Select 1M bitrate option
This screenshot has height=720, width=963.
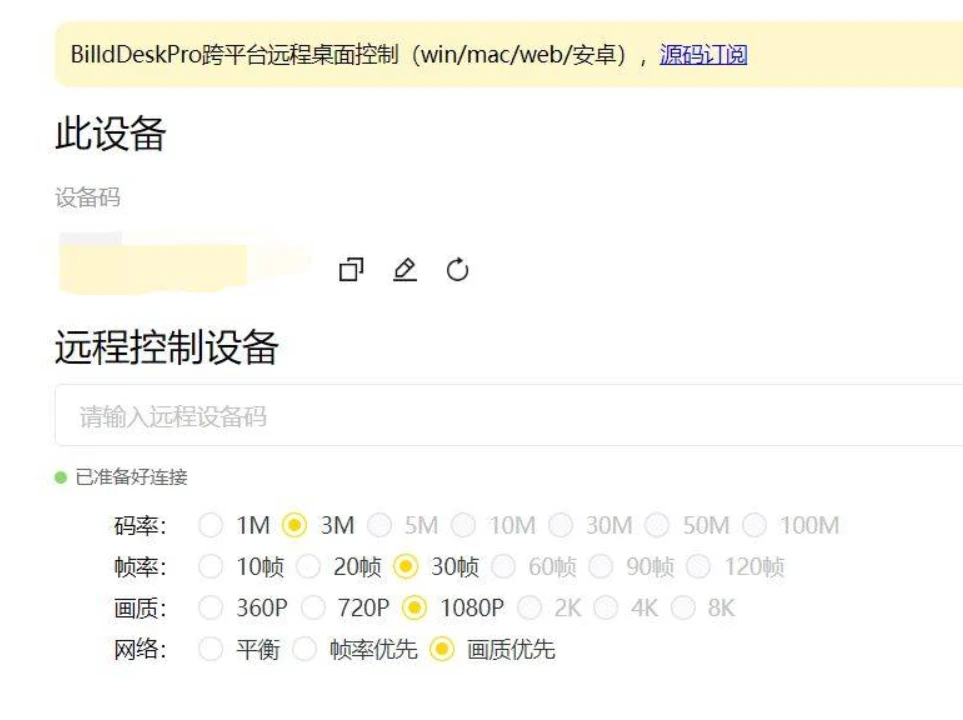pyautogui.click(x=211, y=525)
